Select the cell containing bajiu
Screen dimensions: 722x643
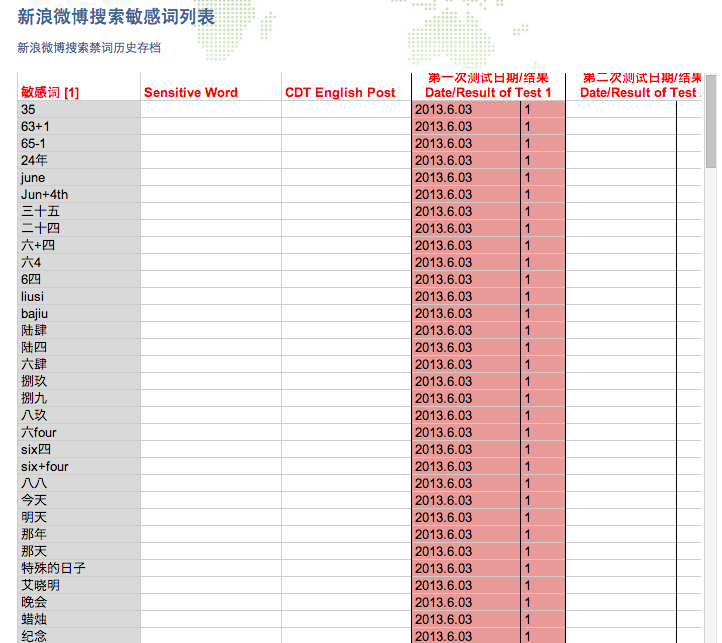tap(79, 314)
